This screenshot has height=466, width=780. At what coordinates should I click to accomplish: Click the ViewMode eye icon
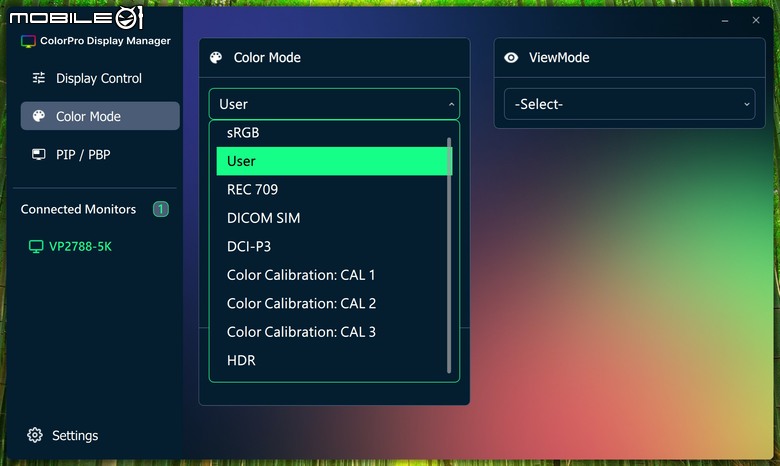[x=511, y=58]
